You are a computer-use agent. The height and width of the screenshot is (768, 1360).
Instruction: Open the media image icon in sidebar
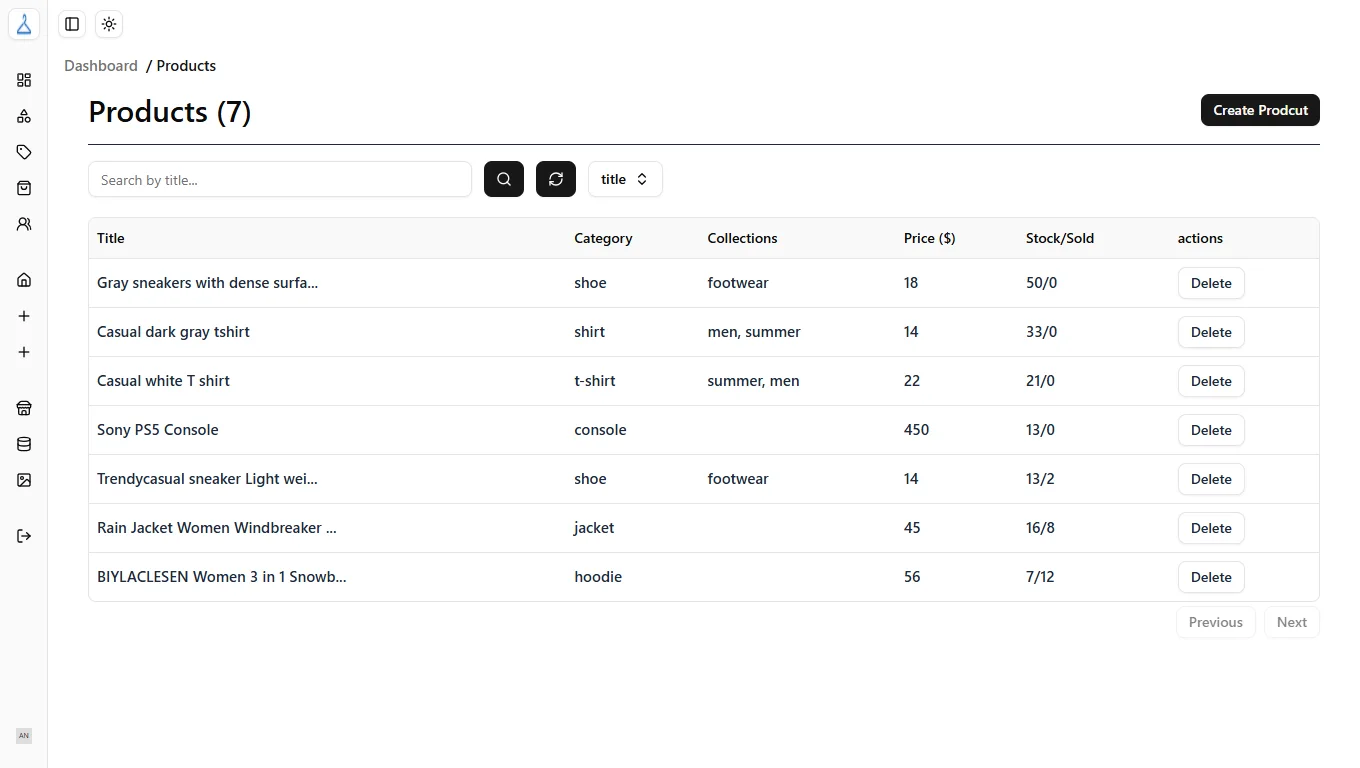(x=24, y=480)
